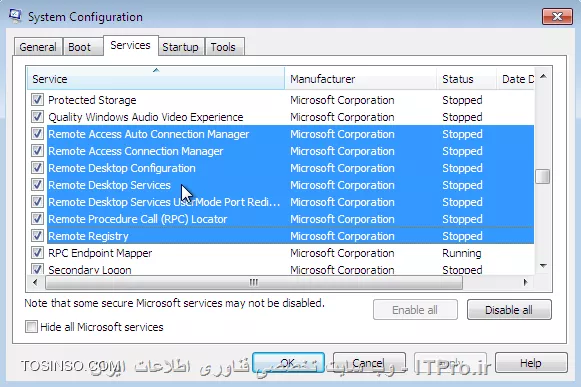
Task: Uncheck Remote Procedure Call (RPC) Locator
Action: click(37, 219)
